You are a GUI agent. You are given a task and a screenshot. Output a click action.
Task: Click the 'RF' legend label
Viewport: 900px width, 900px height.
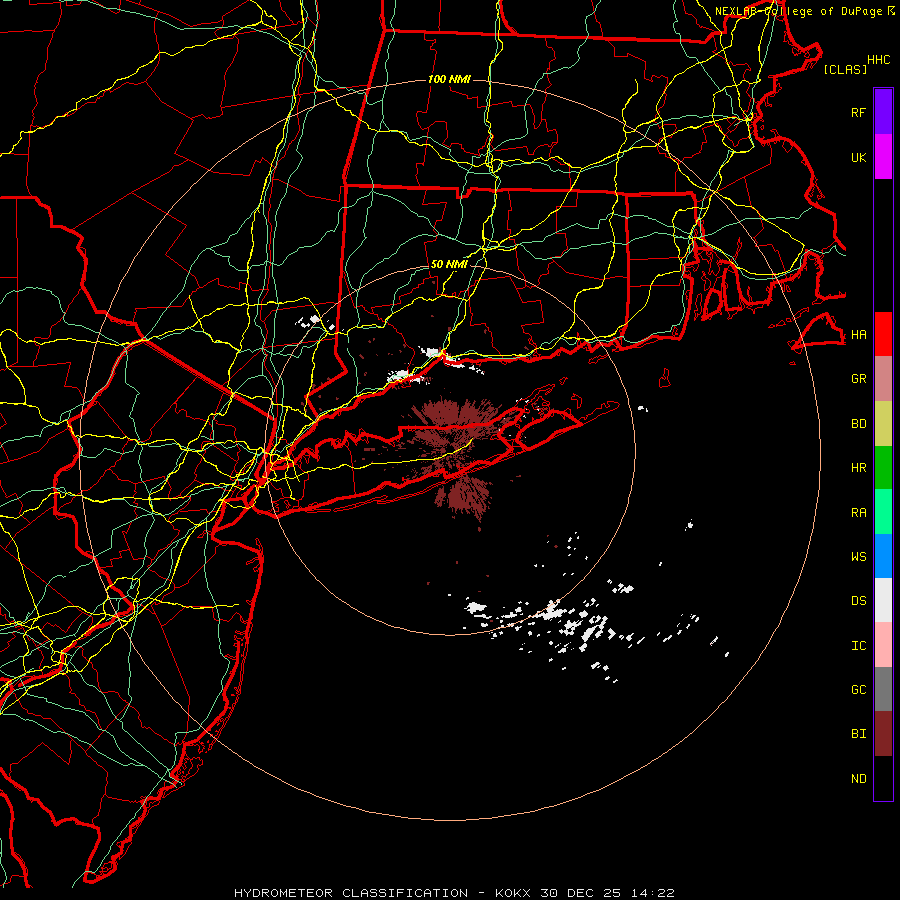pos(858,112)
